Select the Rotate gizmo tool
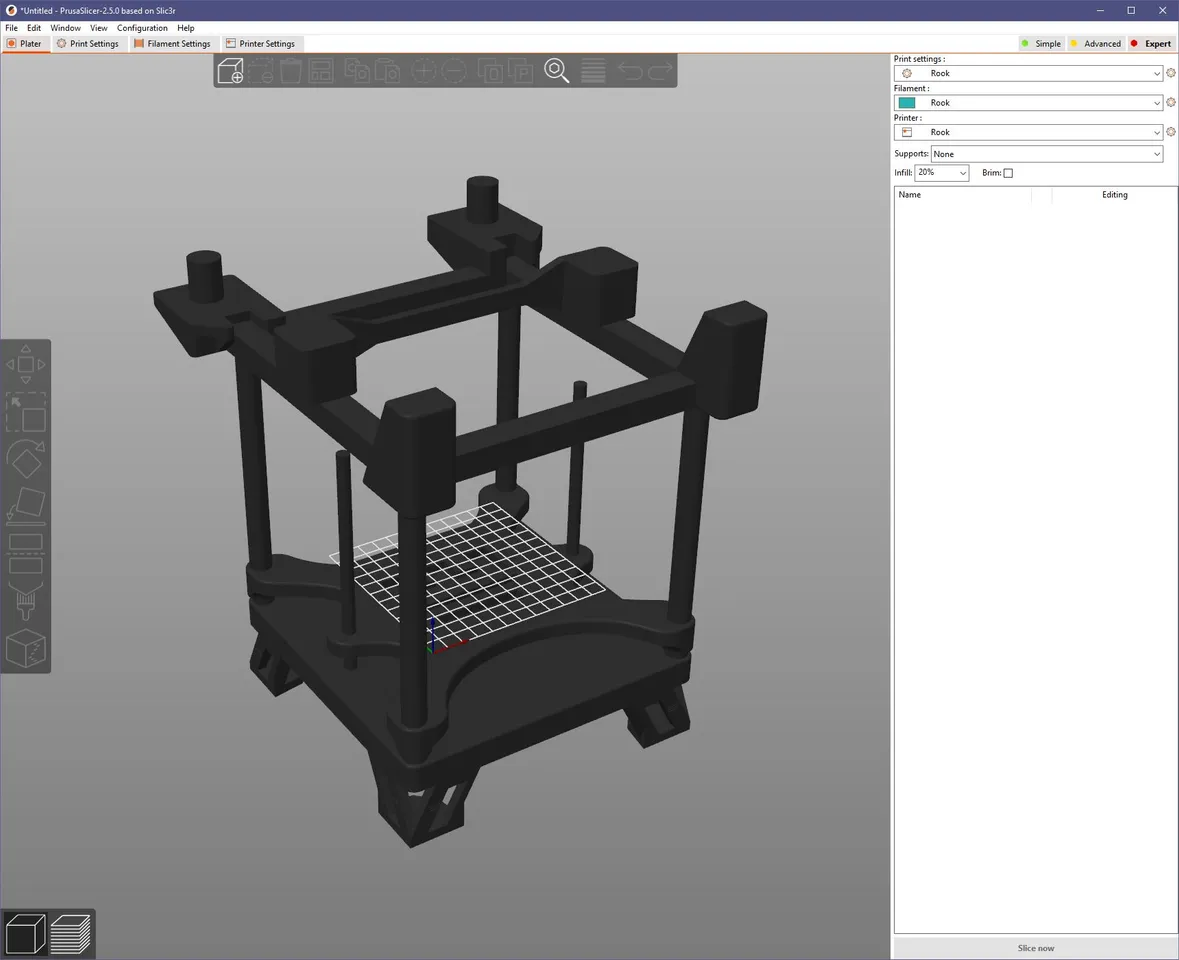 pyautogui.click(x=26, y=459)
